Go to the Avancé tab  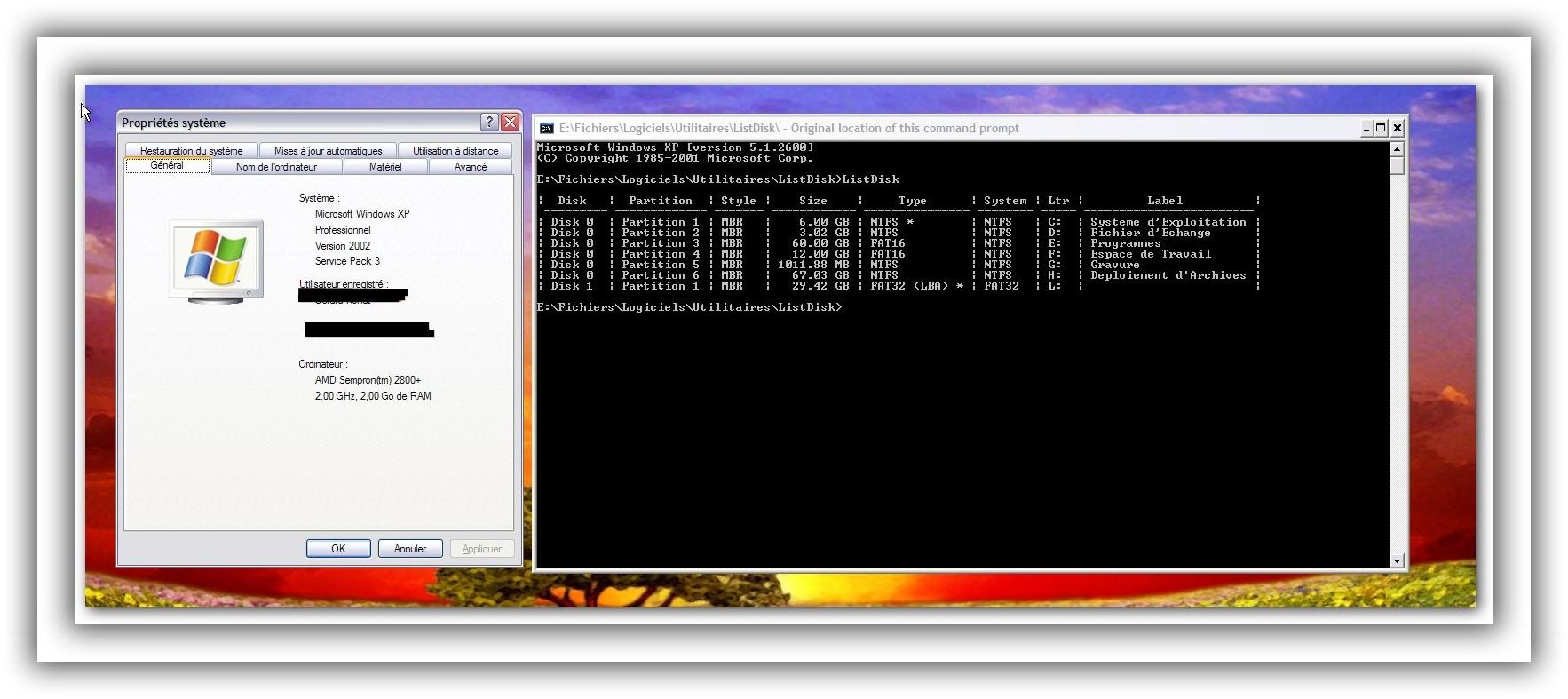click(x=471, y=167)
